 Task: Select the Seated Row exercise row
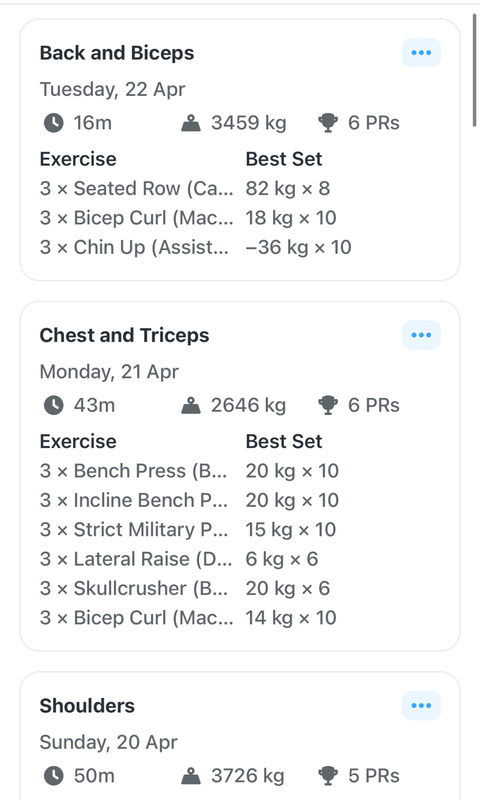pyautogui.click(x=240, y=188)
